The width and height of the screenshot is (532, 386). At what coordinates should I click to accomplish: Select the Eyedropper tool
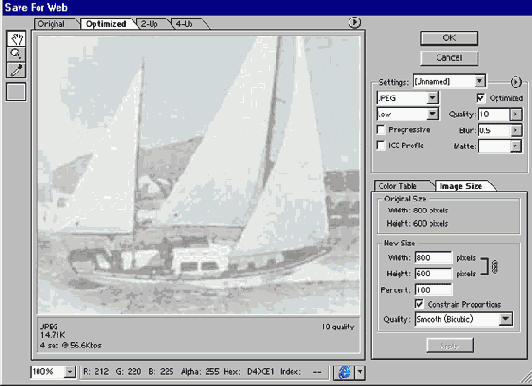16,70
